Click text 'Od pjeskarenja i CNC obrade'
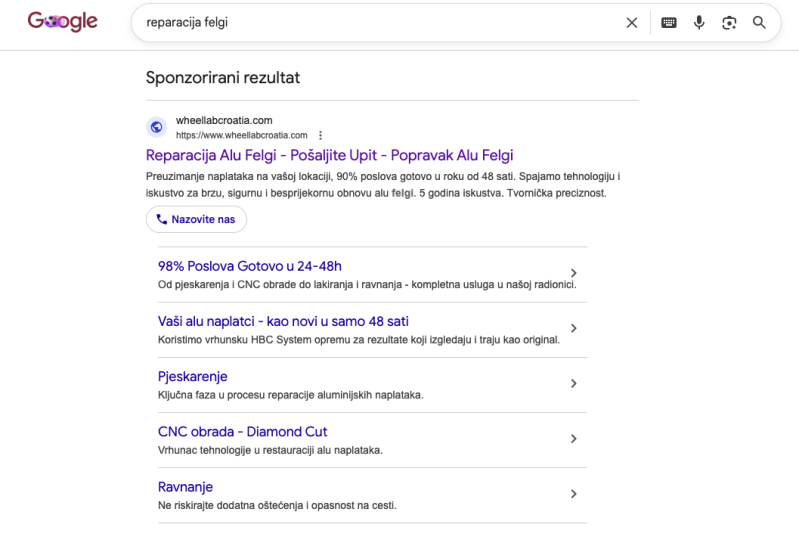The width and height of the screenshot is (799, 543). tap(367, 285)
